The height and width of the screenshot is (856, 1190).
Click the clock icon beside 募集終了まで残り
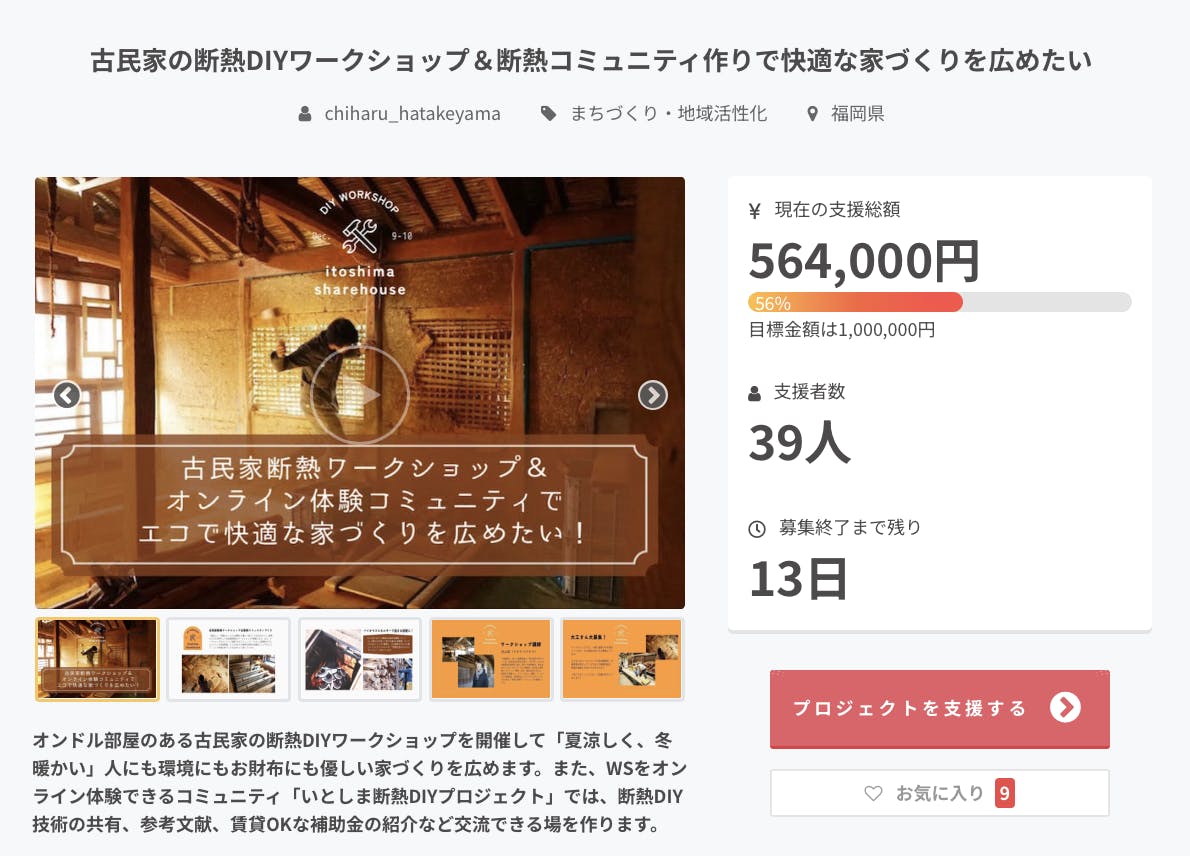(x=757, y=529)
